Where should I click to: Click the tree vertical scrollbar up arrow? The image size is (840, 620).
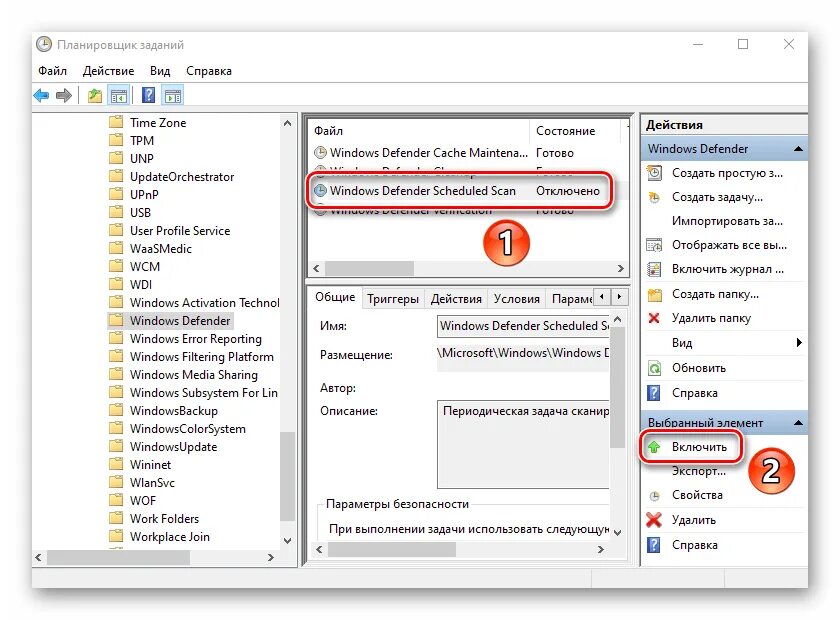point(288,123)
